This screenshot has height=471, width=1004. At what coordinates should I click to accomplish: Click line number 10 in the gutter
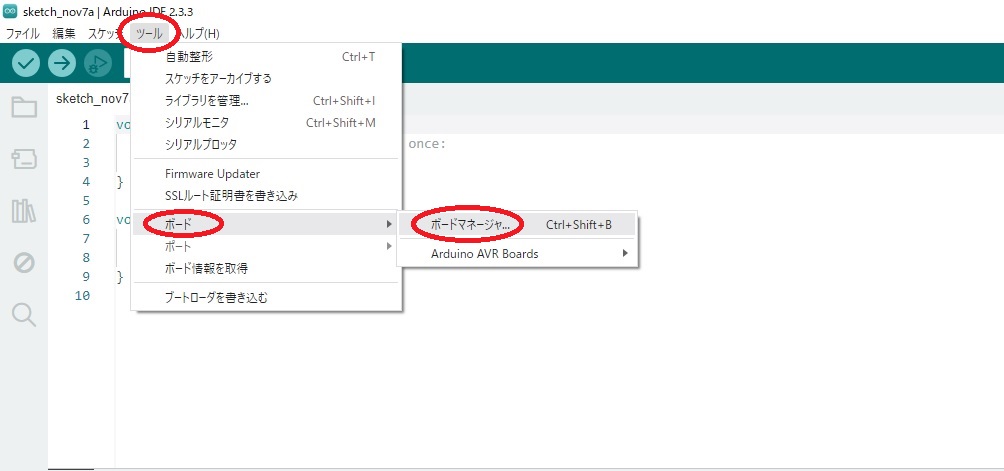pos(83,296)
